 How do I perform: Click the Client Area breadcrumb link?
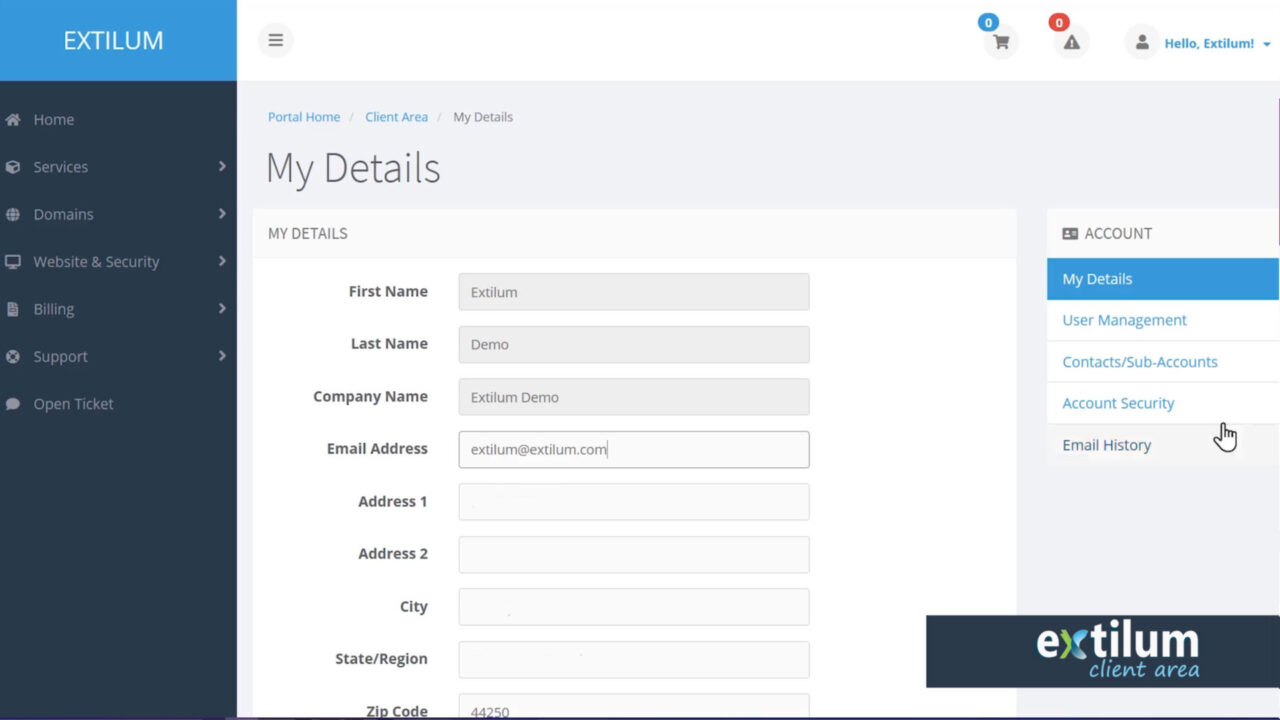coord(396,117)
